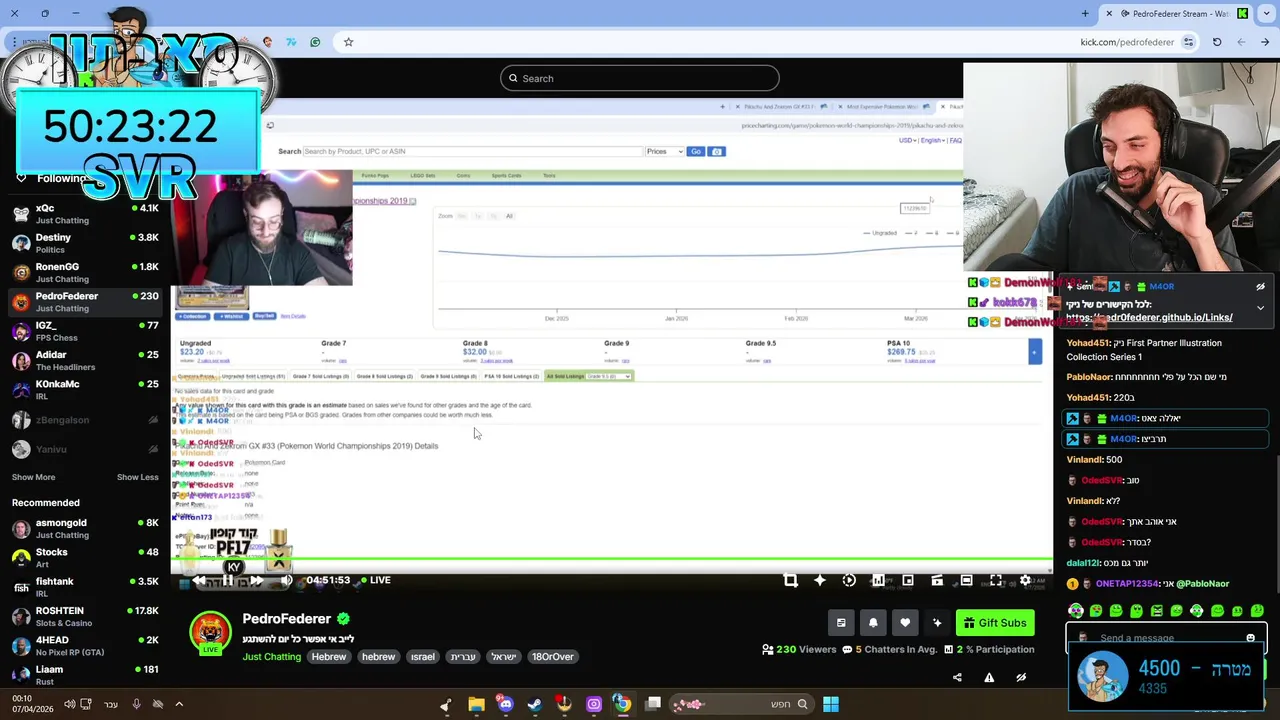Open Steam from the taskbar
The height and width of the screenshot is (720, 1280).
tap(535, 704)
